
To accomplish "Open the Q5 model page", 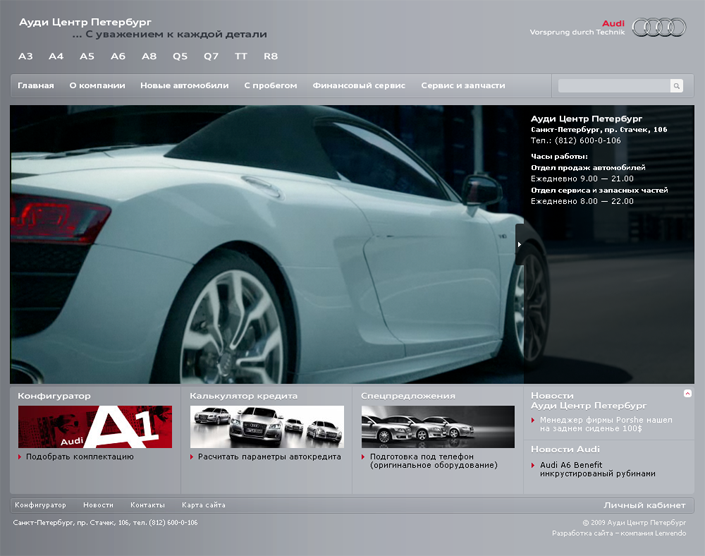I will (x=180, y=56).
